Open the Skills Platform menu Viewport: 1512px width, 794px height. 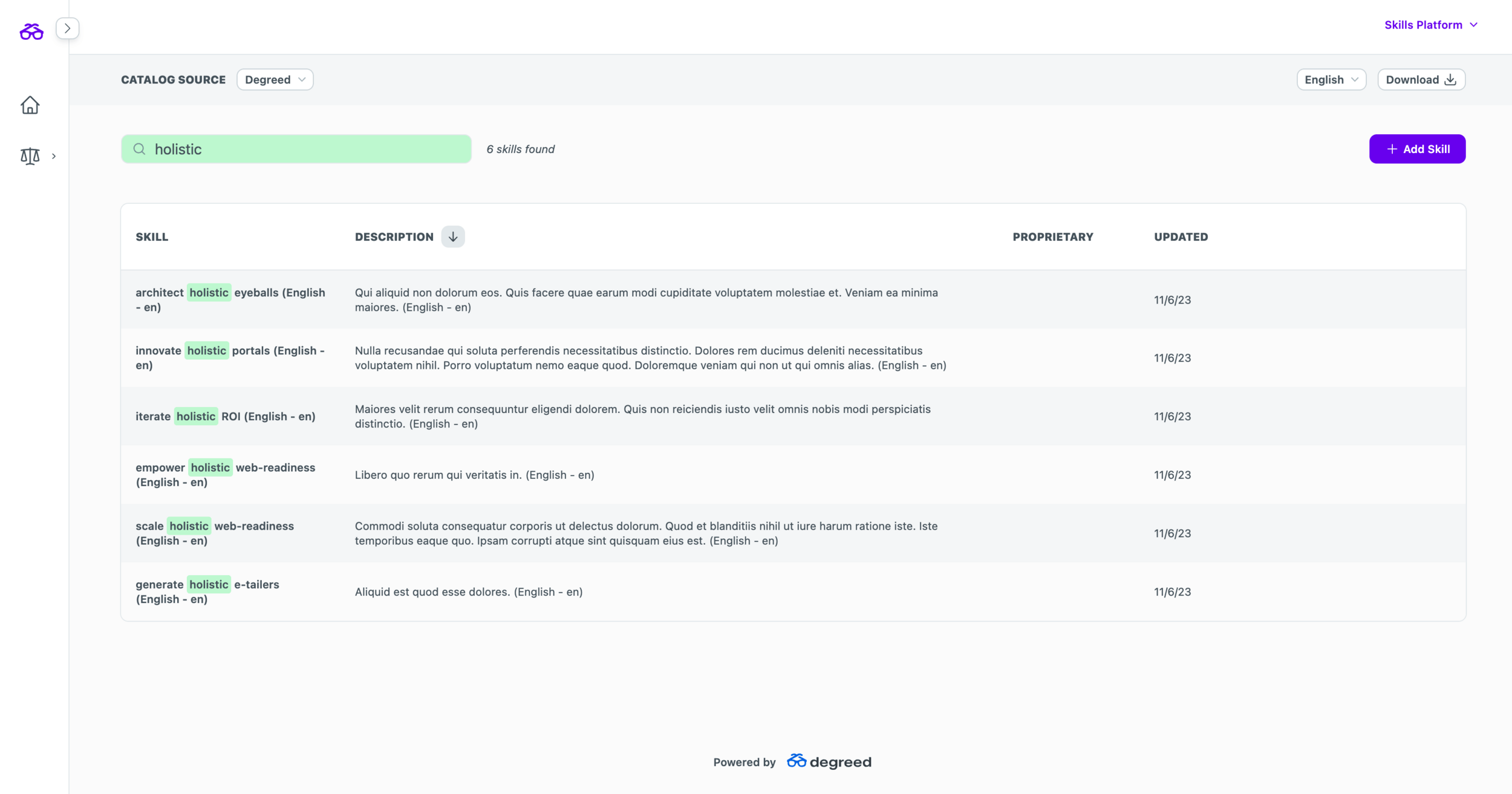[x=1430, y=25]
